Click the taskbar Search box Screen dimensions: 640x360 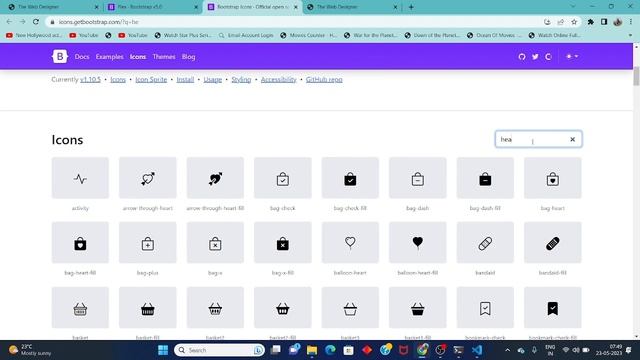coord(220,350)
